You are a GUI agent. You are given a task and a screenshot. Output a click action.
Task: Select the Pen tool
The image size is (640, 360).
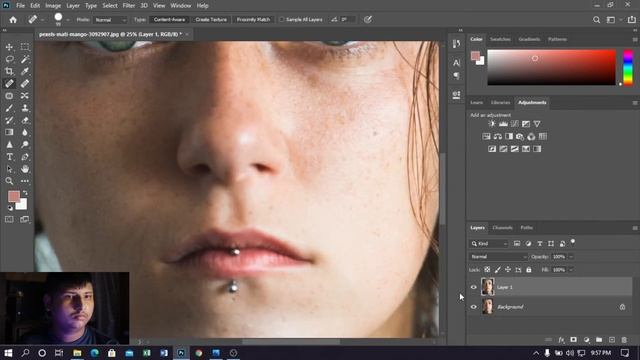click(x=25, y=157)
